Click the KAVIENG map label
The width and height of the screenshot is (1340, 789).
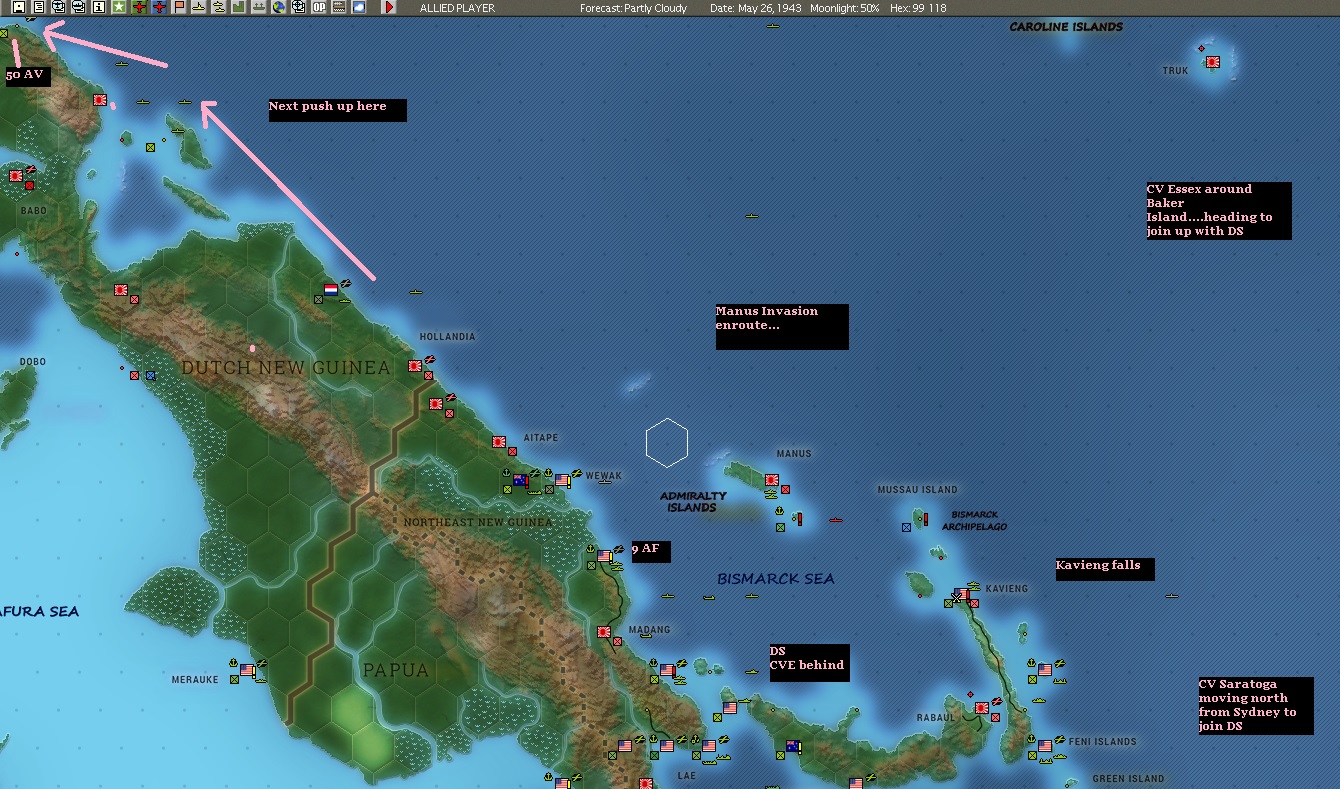pos(1006,589)
